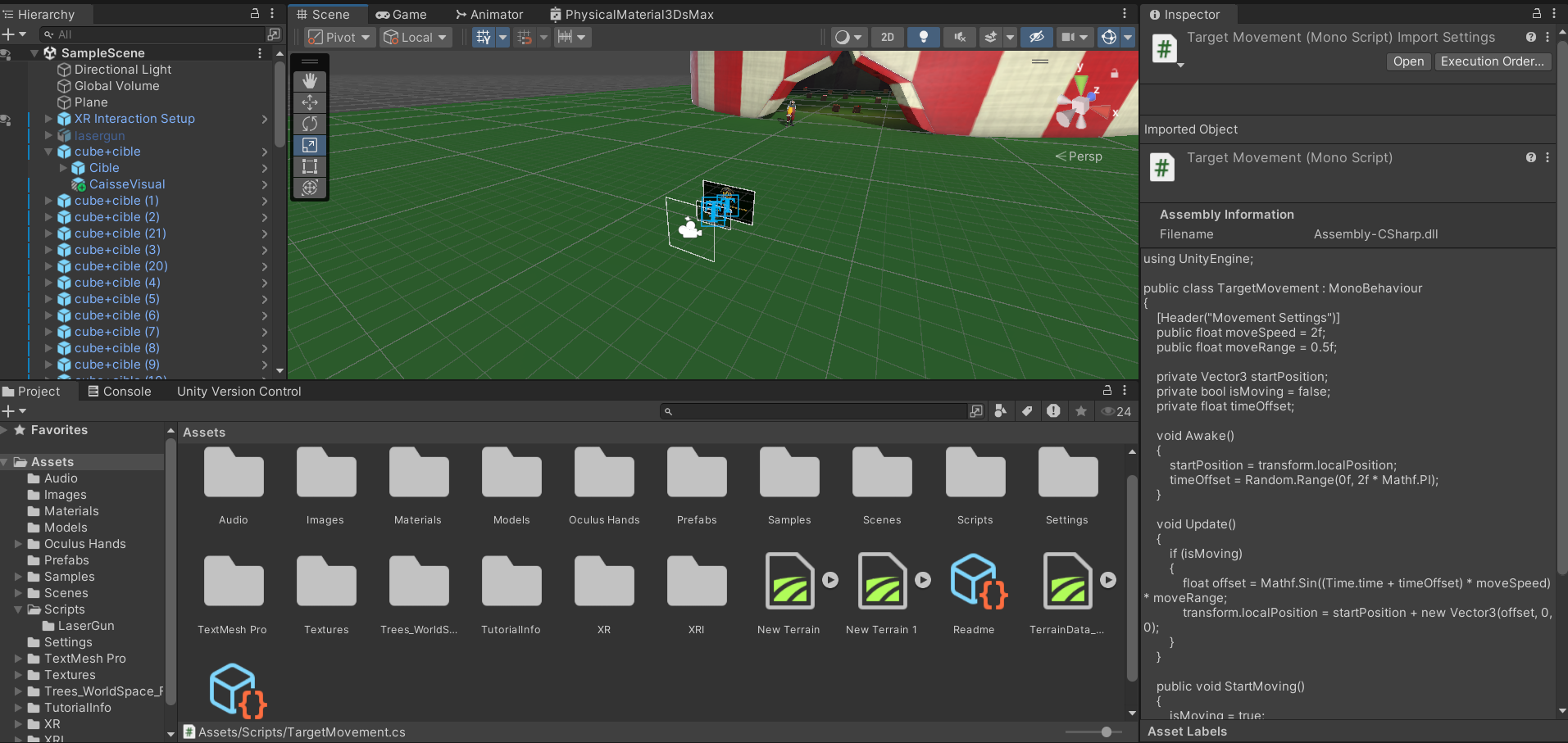Select the Rotate tool in Scene

310,124
